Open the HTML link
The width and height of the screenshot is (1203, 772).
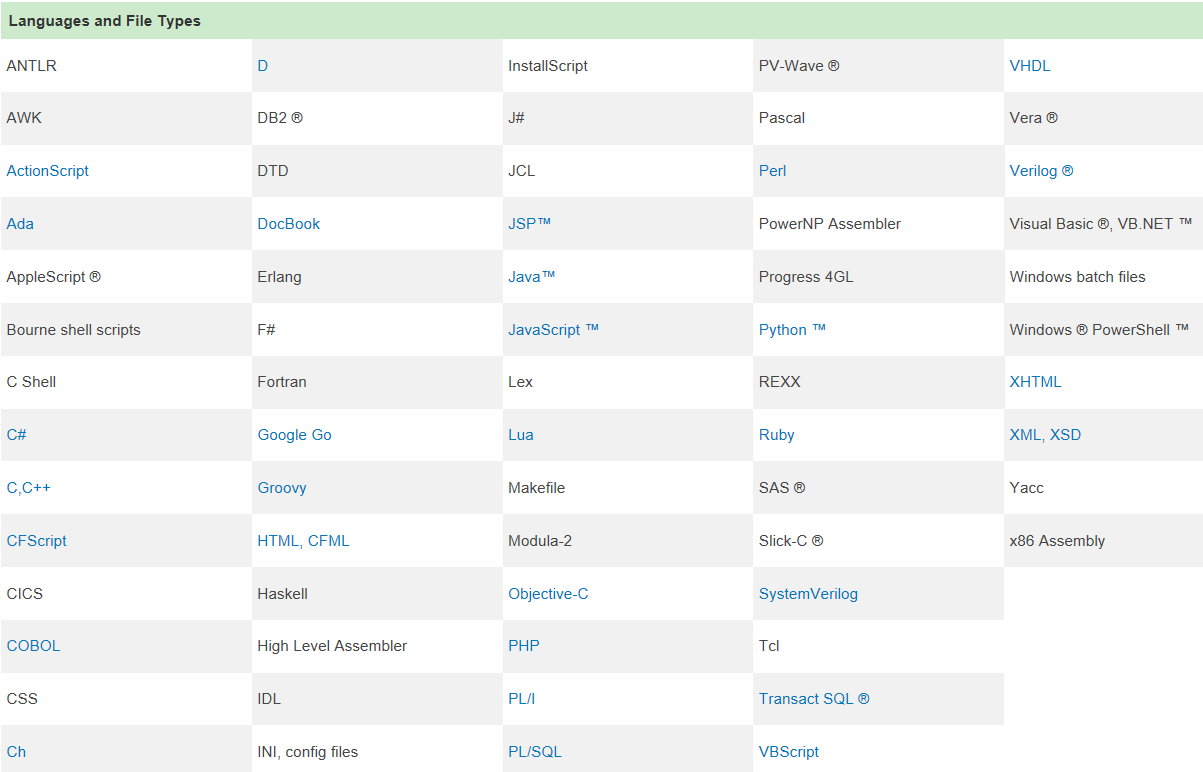tap(278, 541)
